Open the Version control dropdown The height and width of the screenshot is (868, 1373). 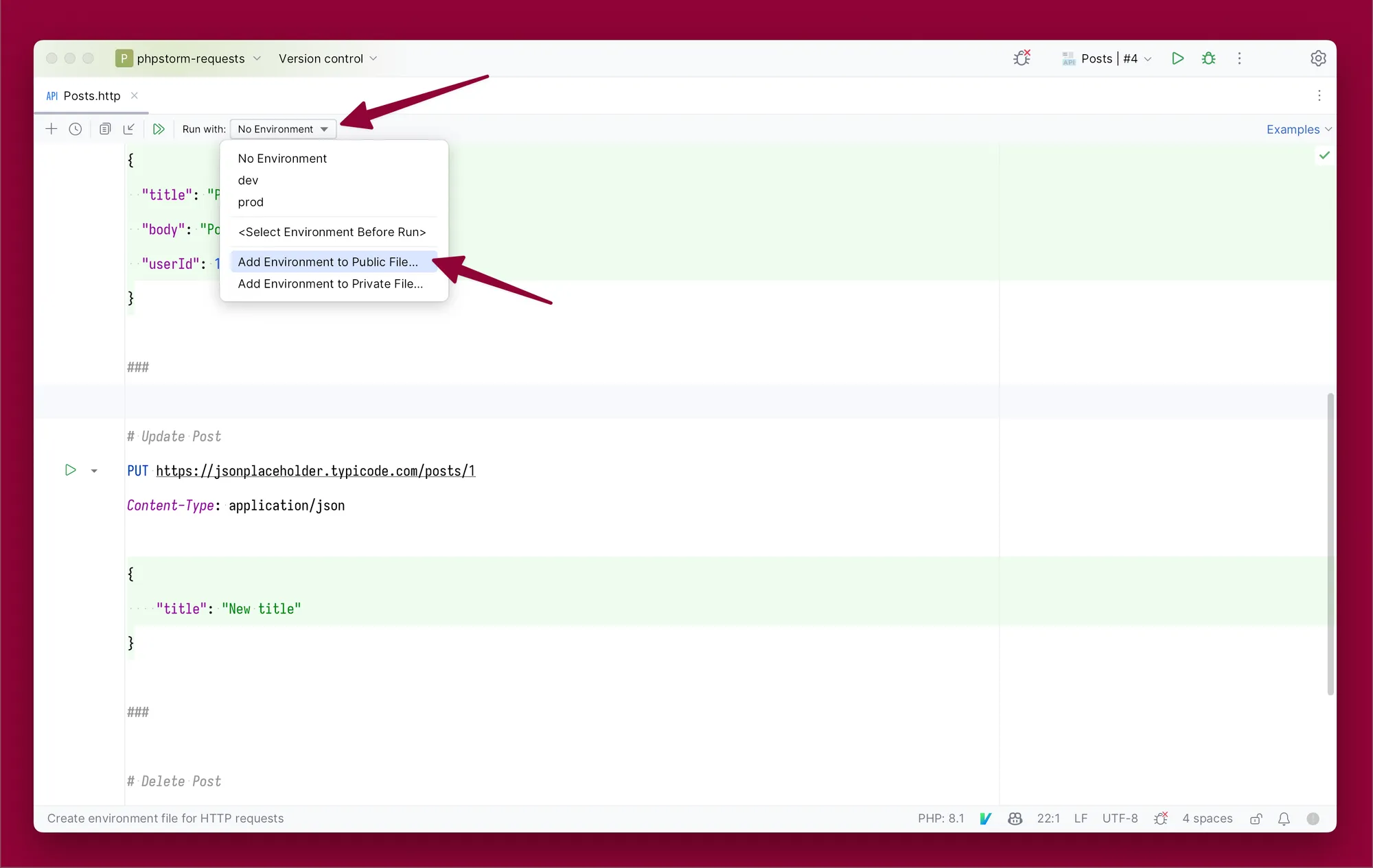(x=327, y=58)
